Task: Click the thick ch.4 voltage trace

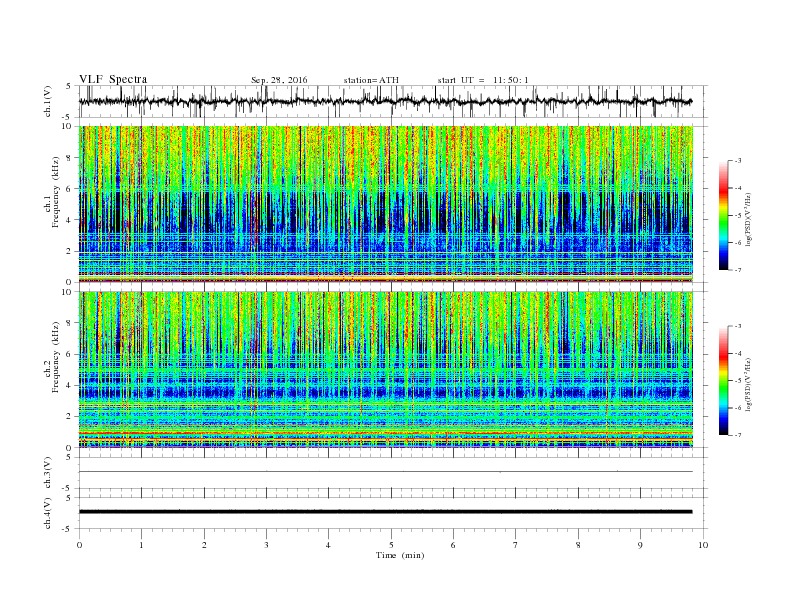Action: coord(385,512)
